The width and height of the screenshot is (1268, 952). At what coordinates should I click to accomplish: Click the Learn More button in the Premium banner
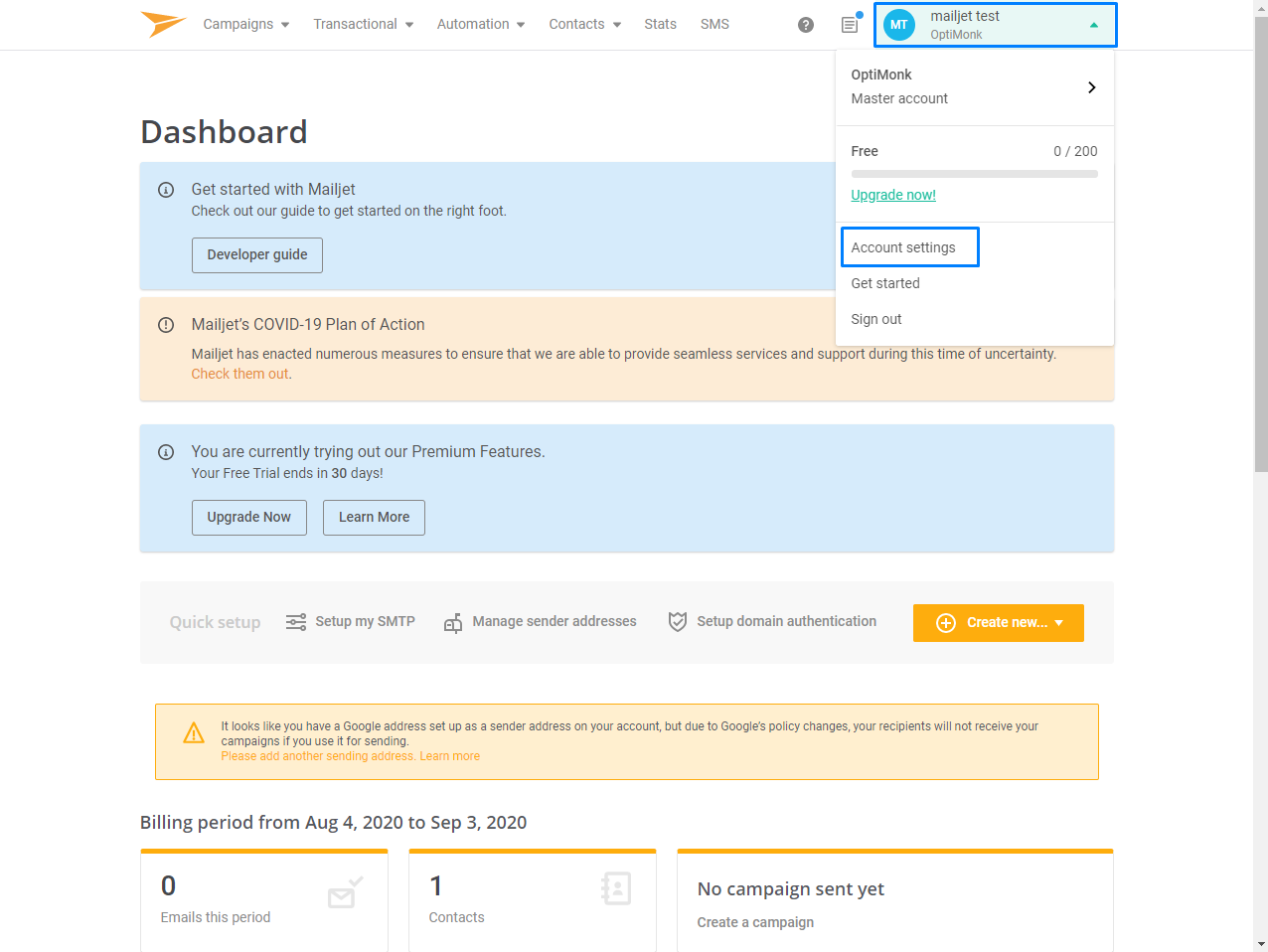click(x=374, y=518)
